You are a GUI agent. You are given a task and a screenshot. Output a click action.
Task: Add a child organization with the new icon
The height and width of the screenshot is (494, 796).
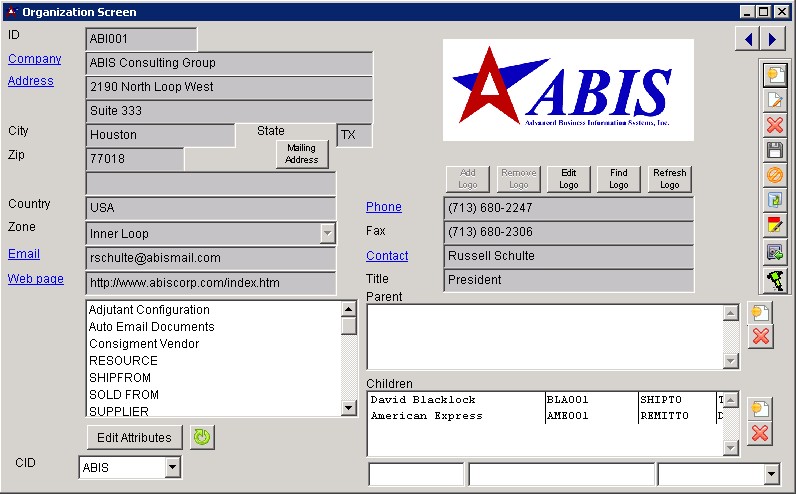click(760, 409)
